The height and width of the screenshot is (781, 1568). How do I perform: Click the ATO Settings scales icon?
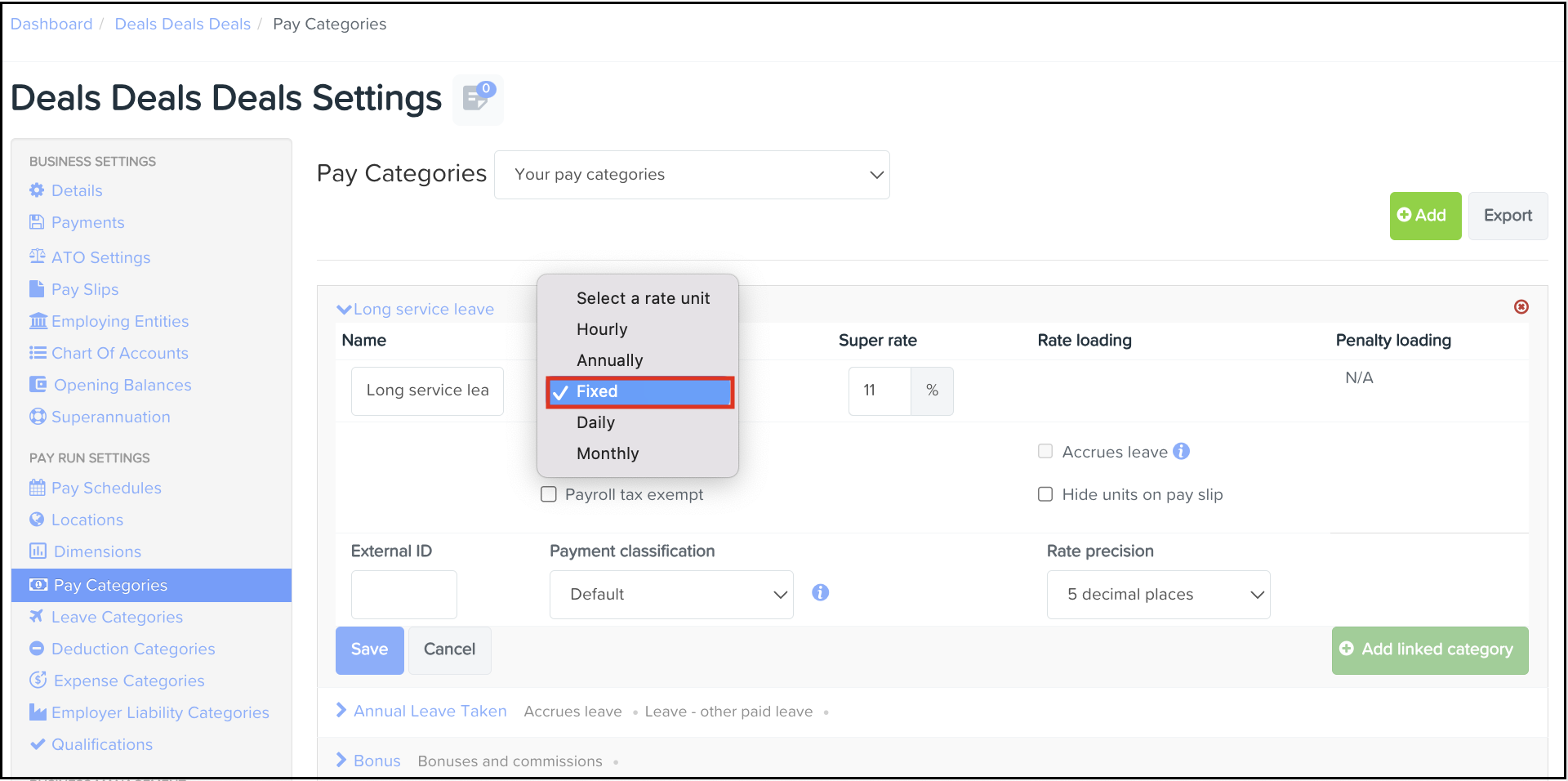click(37, 257)
